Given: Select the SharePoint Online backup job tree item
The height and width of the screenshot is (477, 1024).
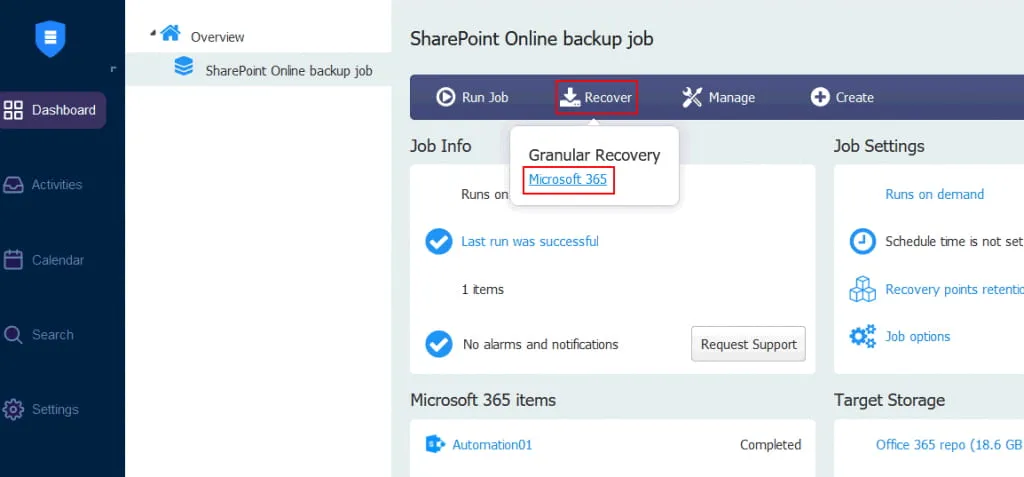Looking at the screenshot, I should tap(288, 71).
